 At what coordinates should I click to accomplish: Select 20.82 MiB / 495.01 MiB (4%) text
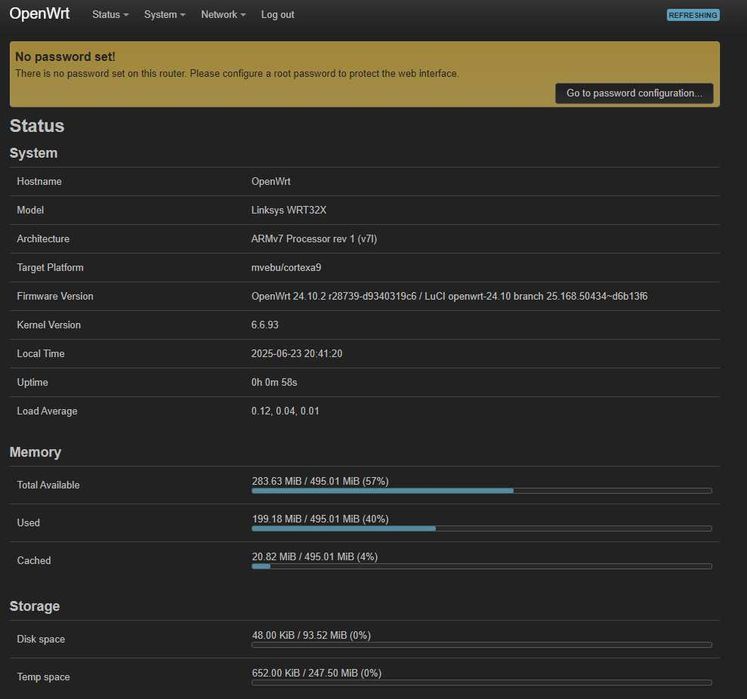pyautogui.click(x=314, y=557)
